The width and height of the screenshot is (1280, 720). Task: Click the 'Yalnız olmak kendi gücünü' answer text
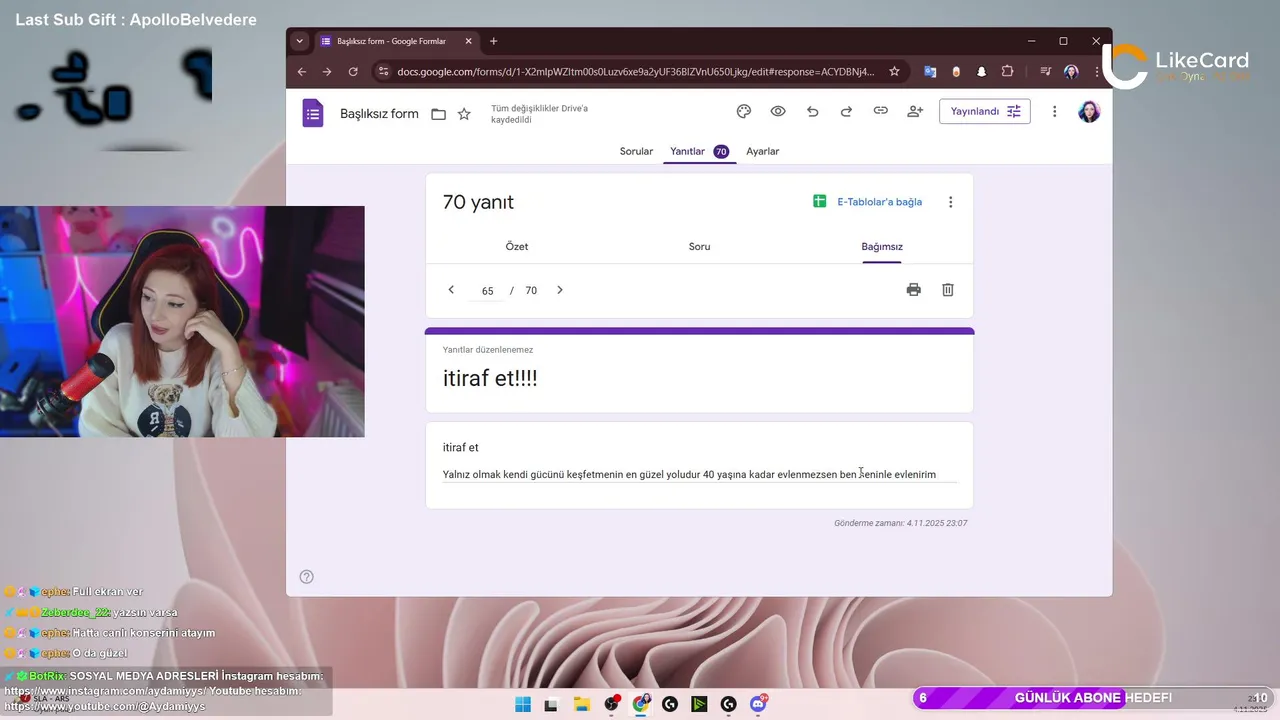[689, 474]
